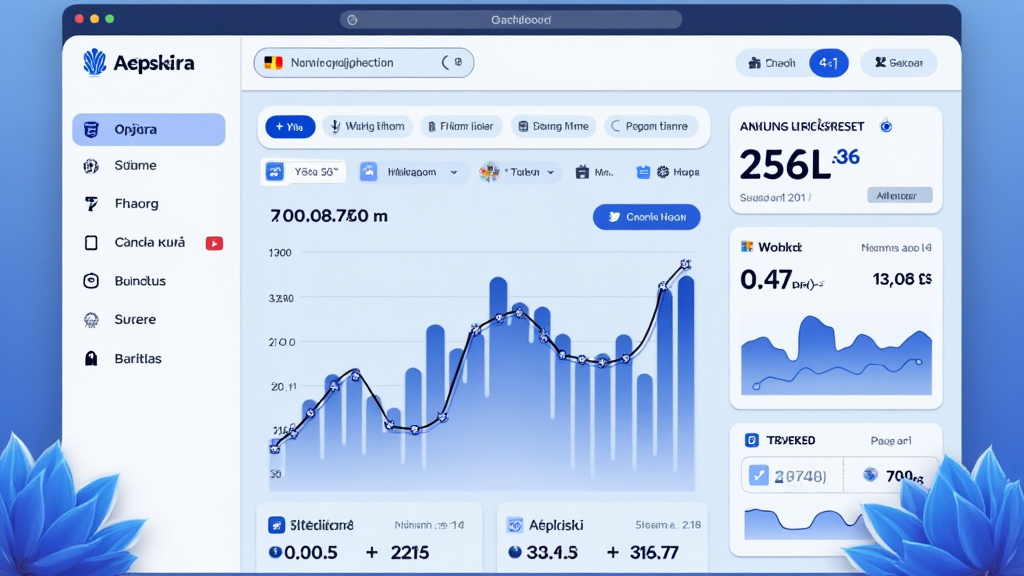The height and width of the screenshot is (576, 1024).
Task: Click the Baritlas sidebar icon
Action: [x=91, y=359]
